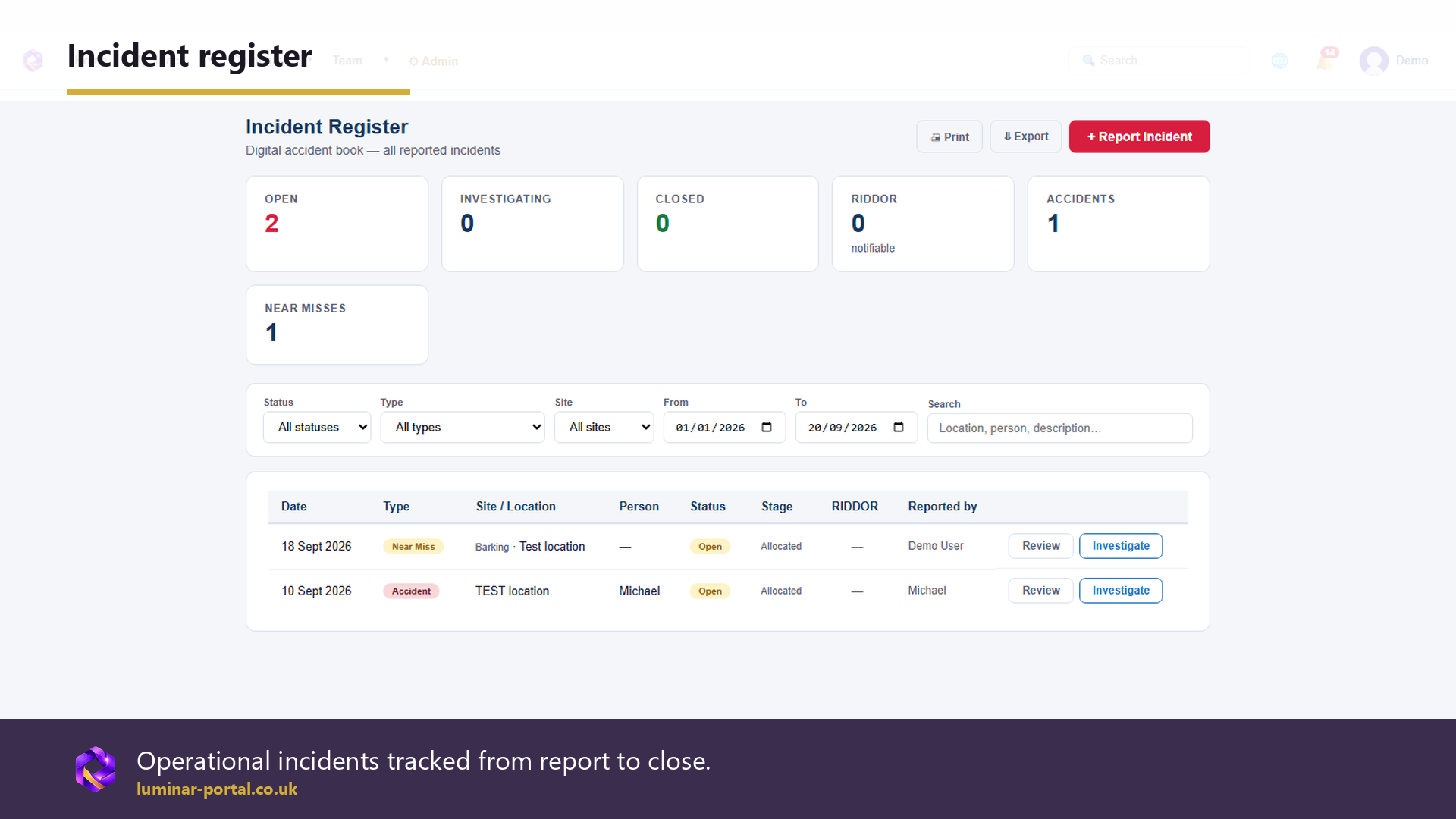1456x819 pixels.
Task: Click the Open status badge in Near Miss row
Action: click(x=710, y=547)
